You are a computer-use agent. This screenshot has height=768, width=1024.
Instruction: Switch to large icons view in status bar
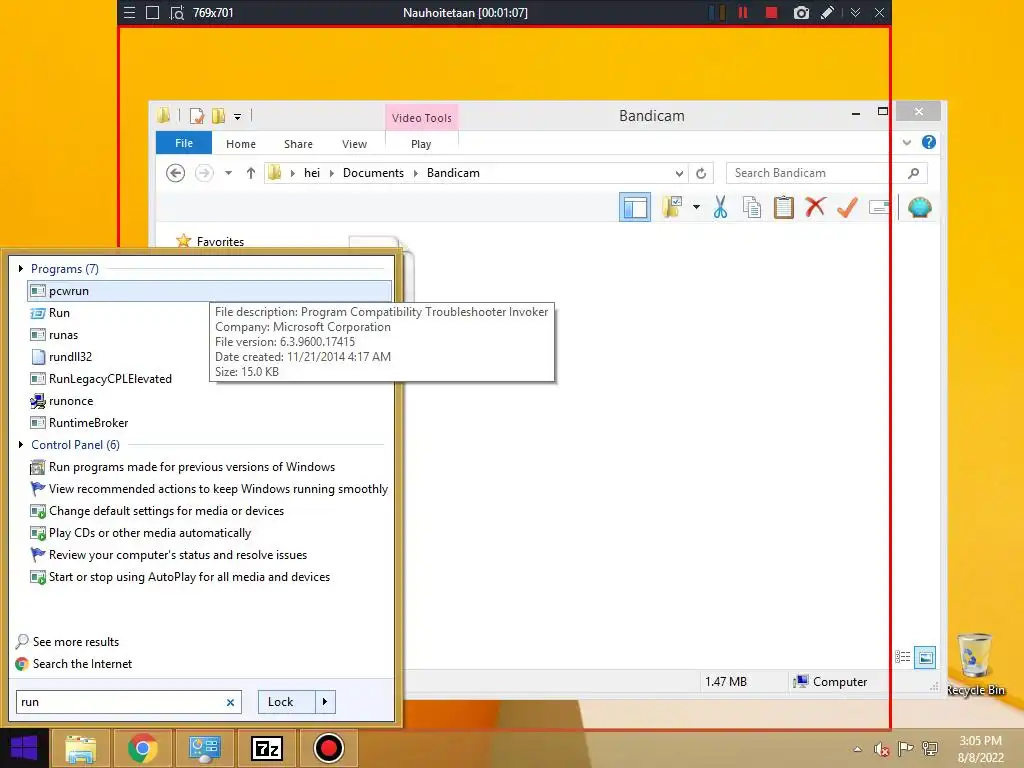click(925, 658)
